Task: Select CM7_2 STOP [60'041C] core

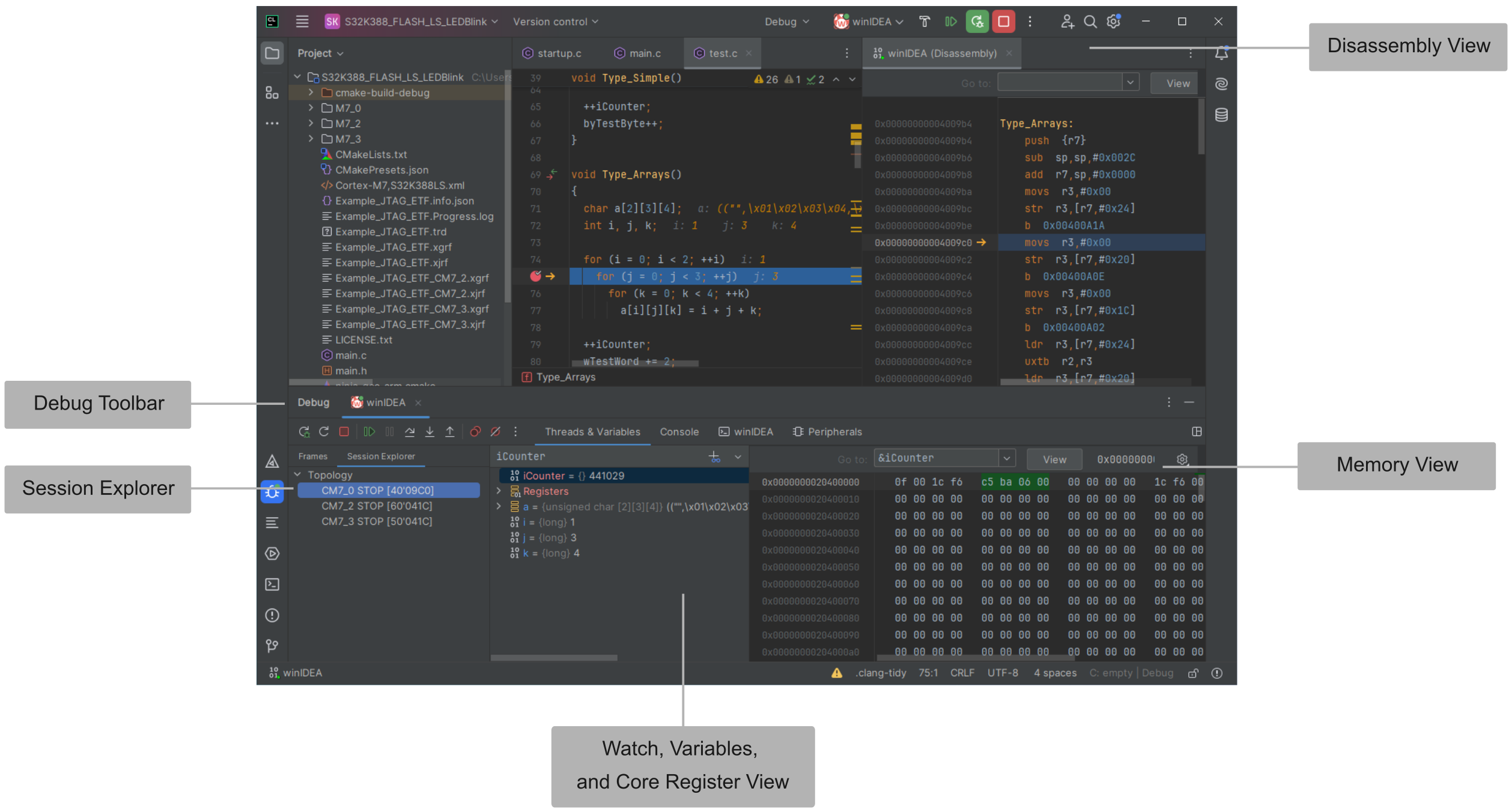Action: (377, 506)
